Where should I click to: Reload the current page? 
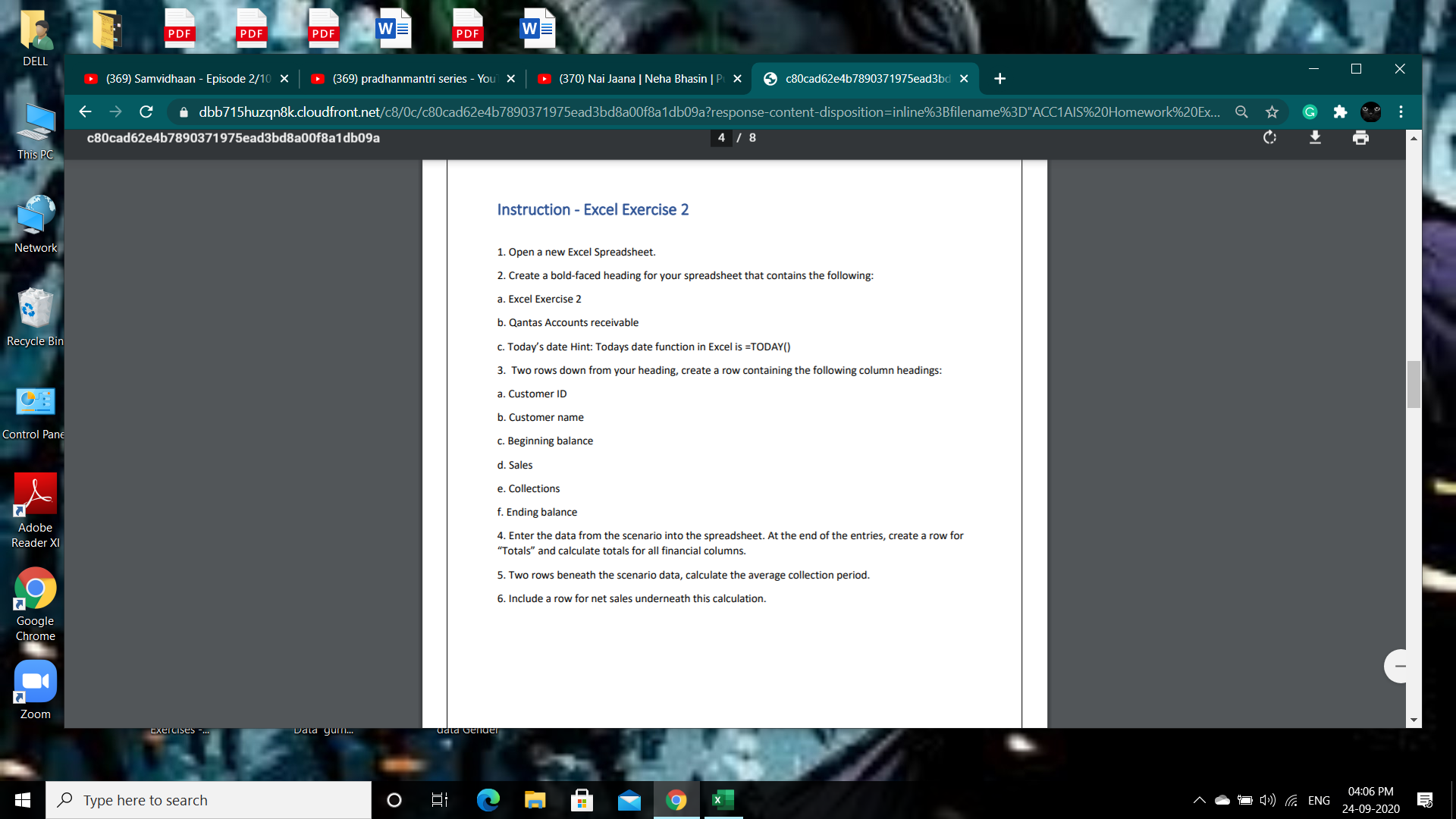pyautogui.click(x=146, y=111)
